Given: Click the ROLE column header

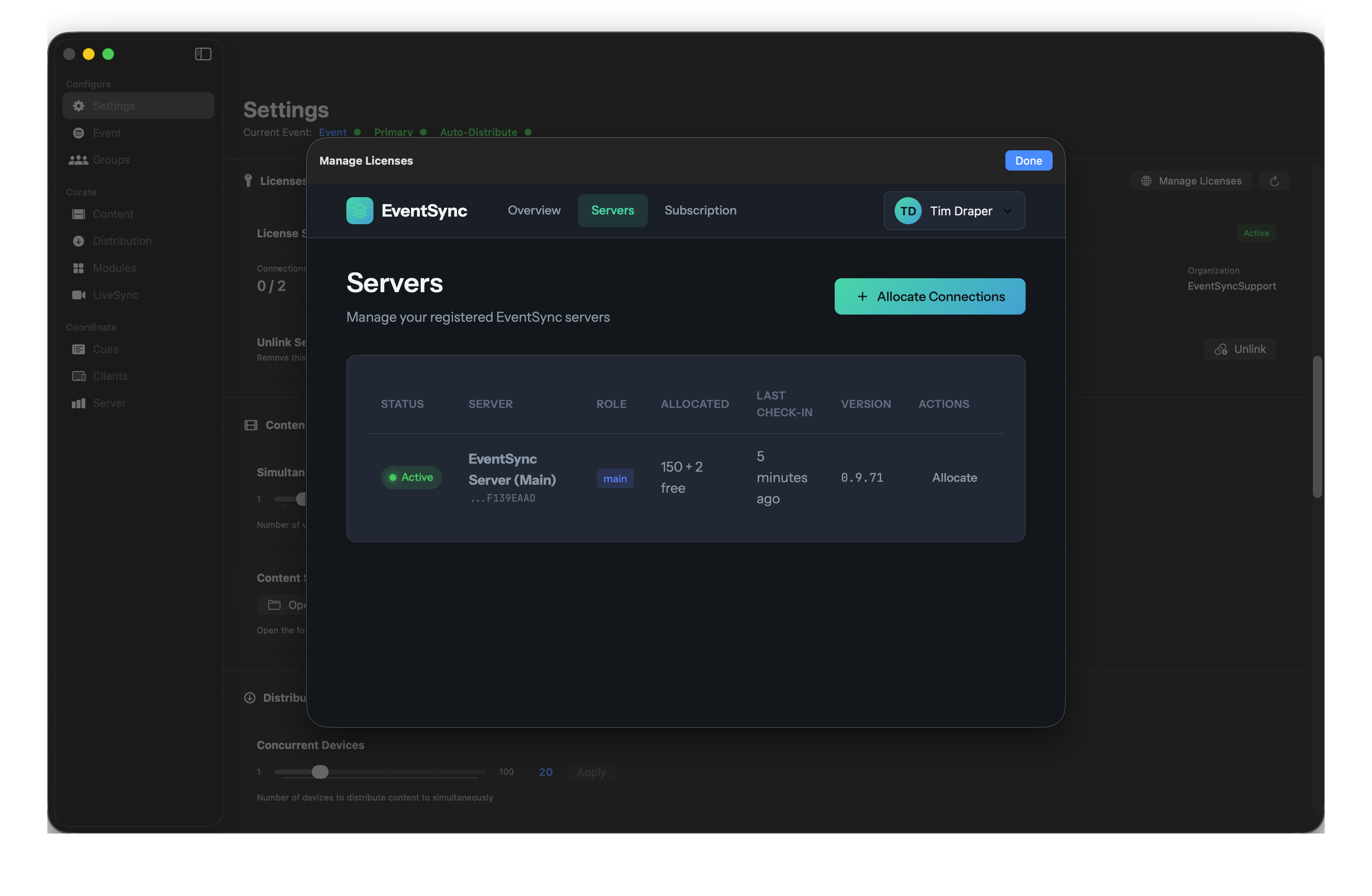Looking at the screenshot, I should pos(612,404).
